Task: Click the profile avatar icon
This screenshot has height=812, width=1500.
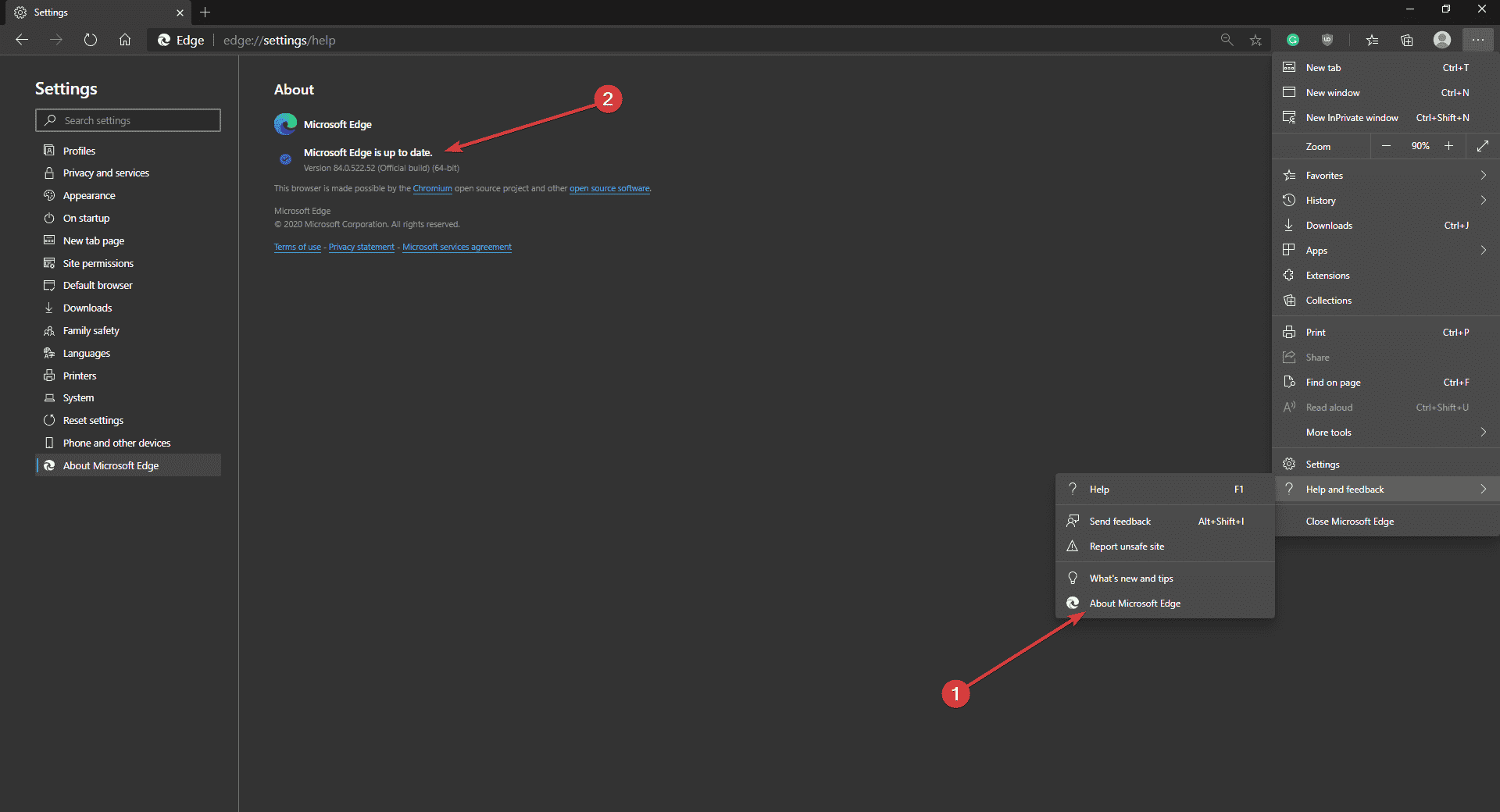Action: [x=1442, y=40]
